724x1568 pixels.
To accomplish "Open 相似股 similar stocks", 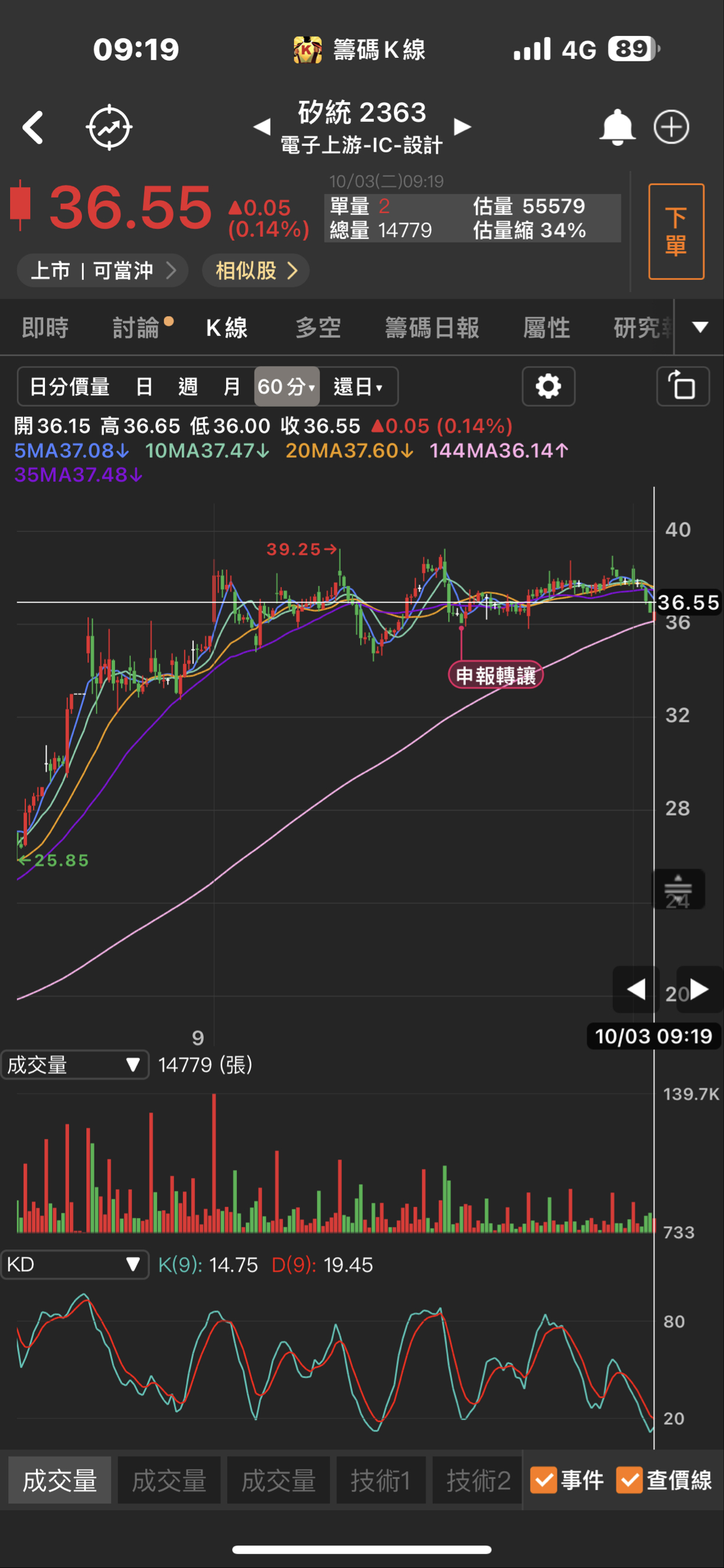I will click(256, 270).
